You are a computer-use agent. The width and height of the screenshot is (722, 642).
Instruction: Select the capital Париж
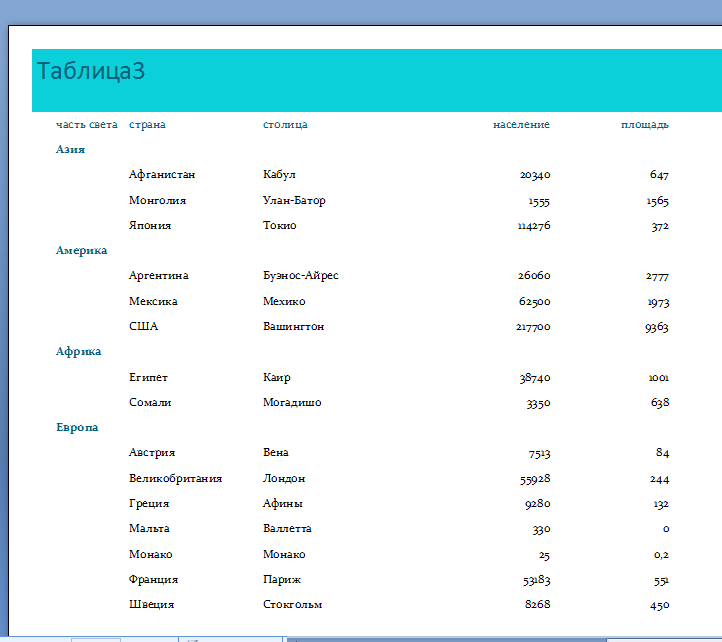point(282,579)
